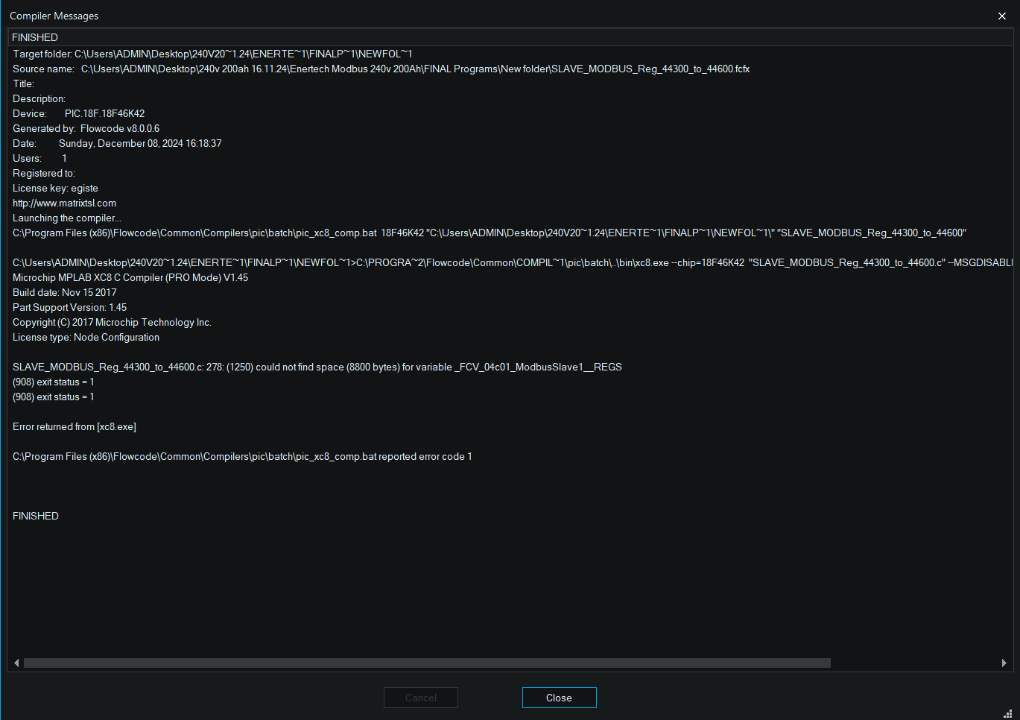Image resolution: width=1020 pixels, height=720 pixels.
Task: Click the Close button
Action: coord(559,697)
